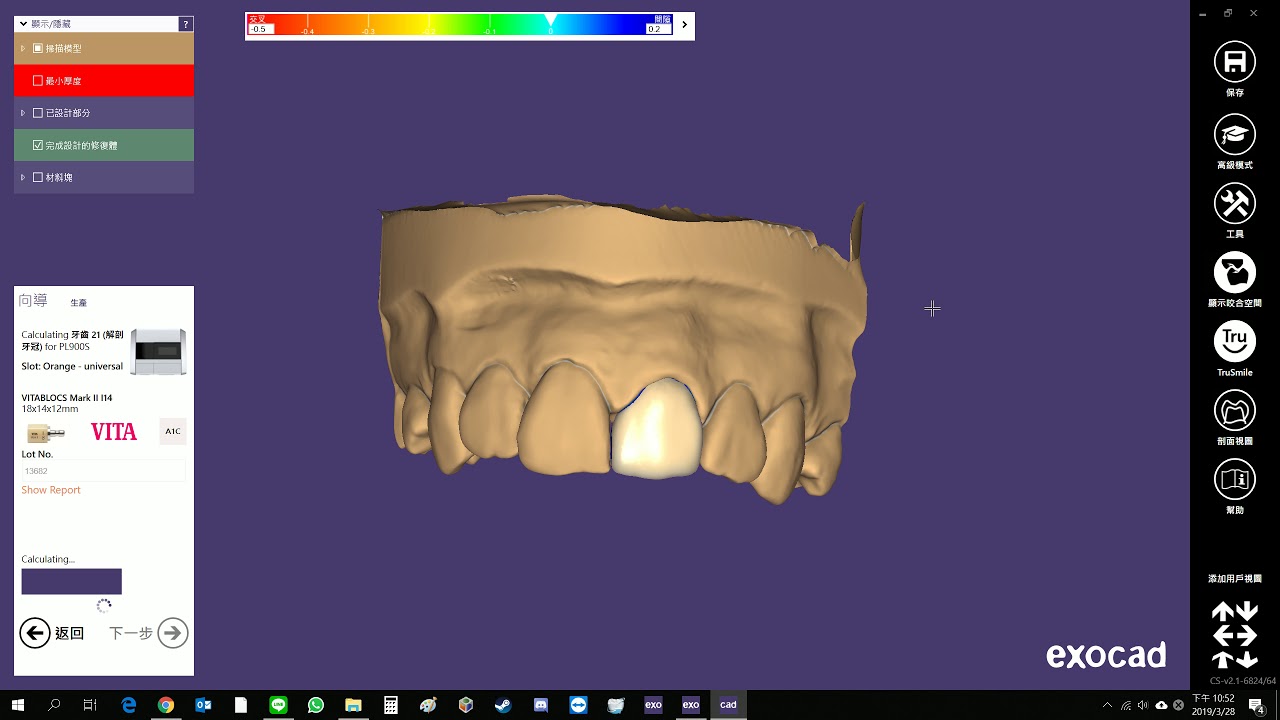Viewport: 1280px width, 720px height.
Task: Open Outlook from taskbar
Action: [x=203, y=705]
